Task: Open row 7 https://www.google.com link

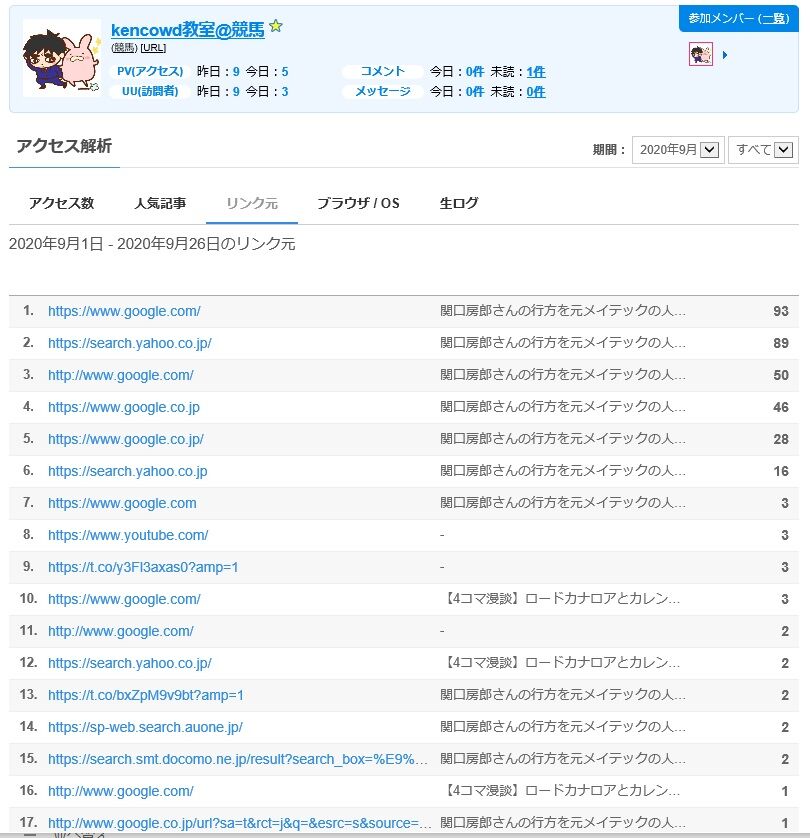Action: (122, 503)
